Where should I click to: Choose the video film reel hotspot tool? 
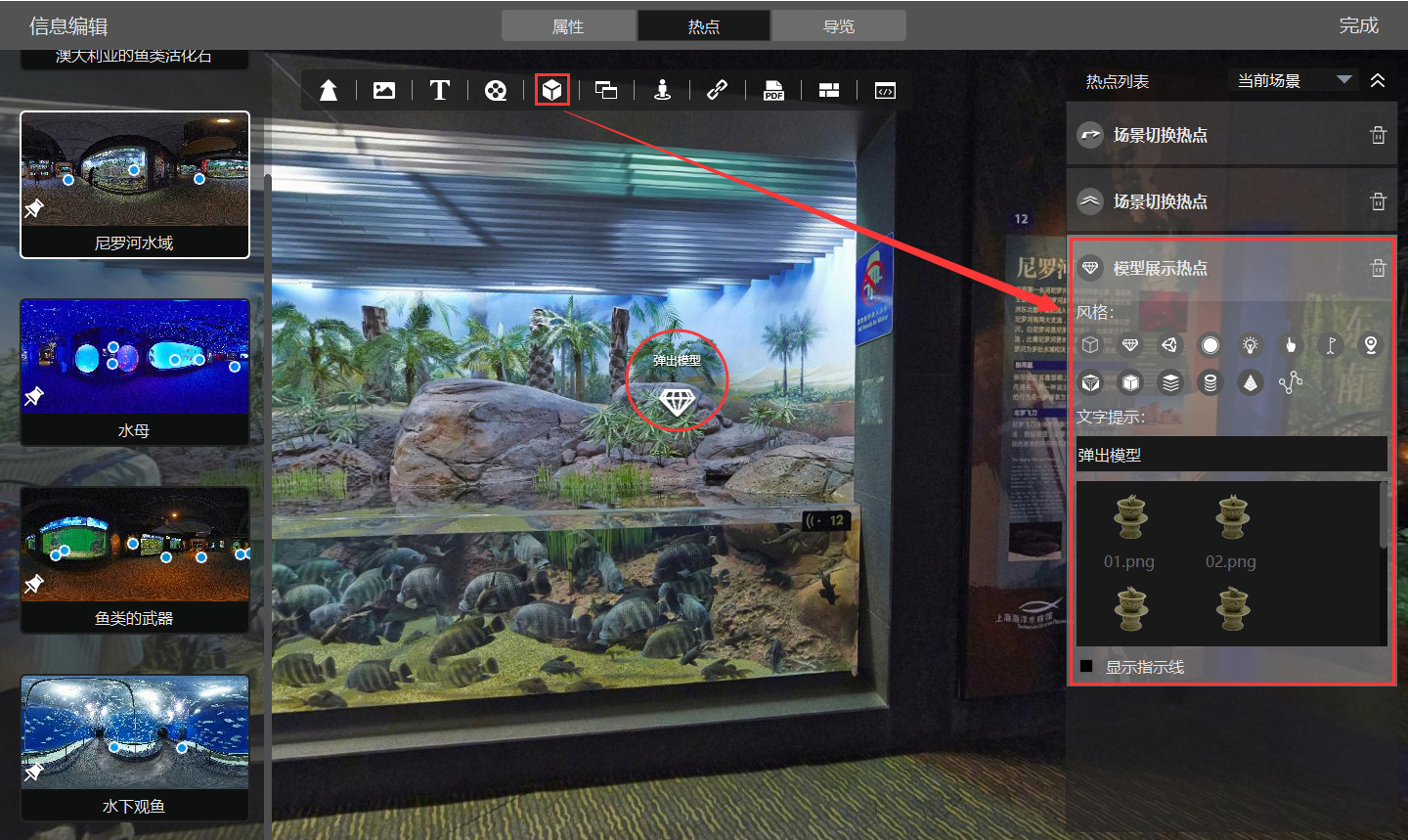[x=496, y=90]
